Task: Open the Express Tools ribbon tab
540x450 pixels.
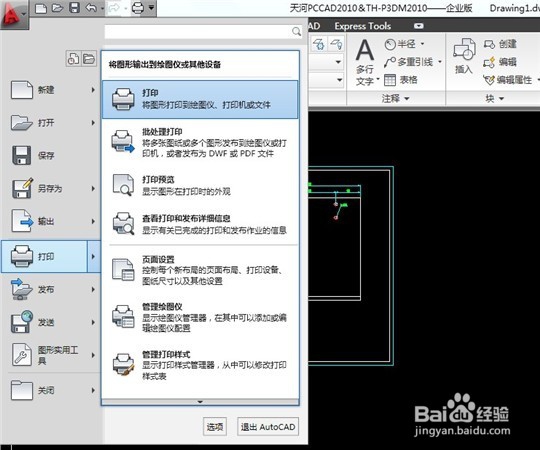Action: tap(363, 26)
